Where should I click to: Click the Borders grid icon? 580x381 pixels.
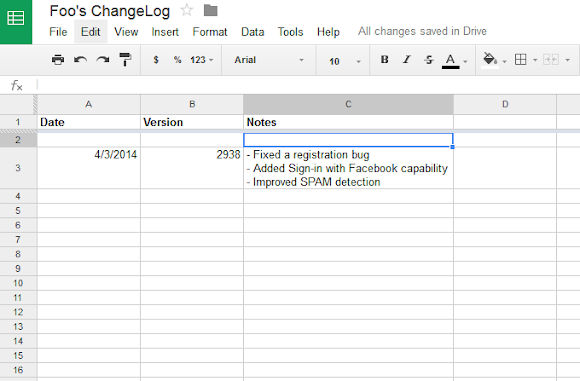pos(520,60)
